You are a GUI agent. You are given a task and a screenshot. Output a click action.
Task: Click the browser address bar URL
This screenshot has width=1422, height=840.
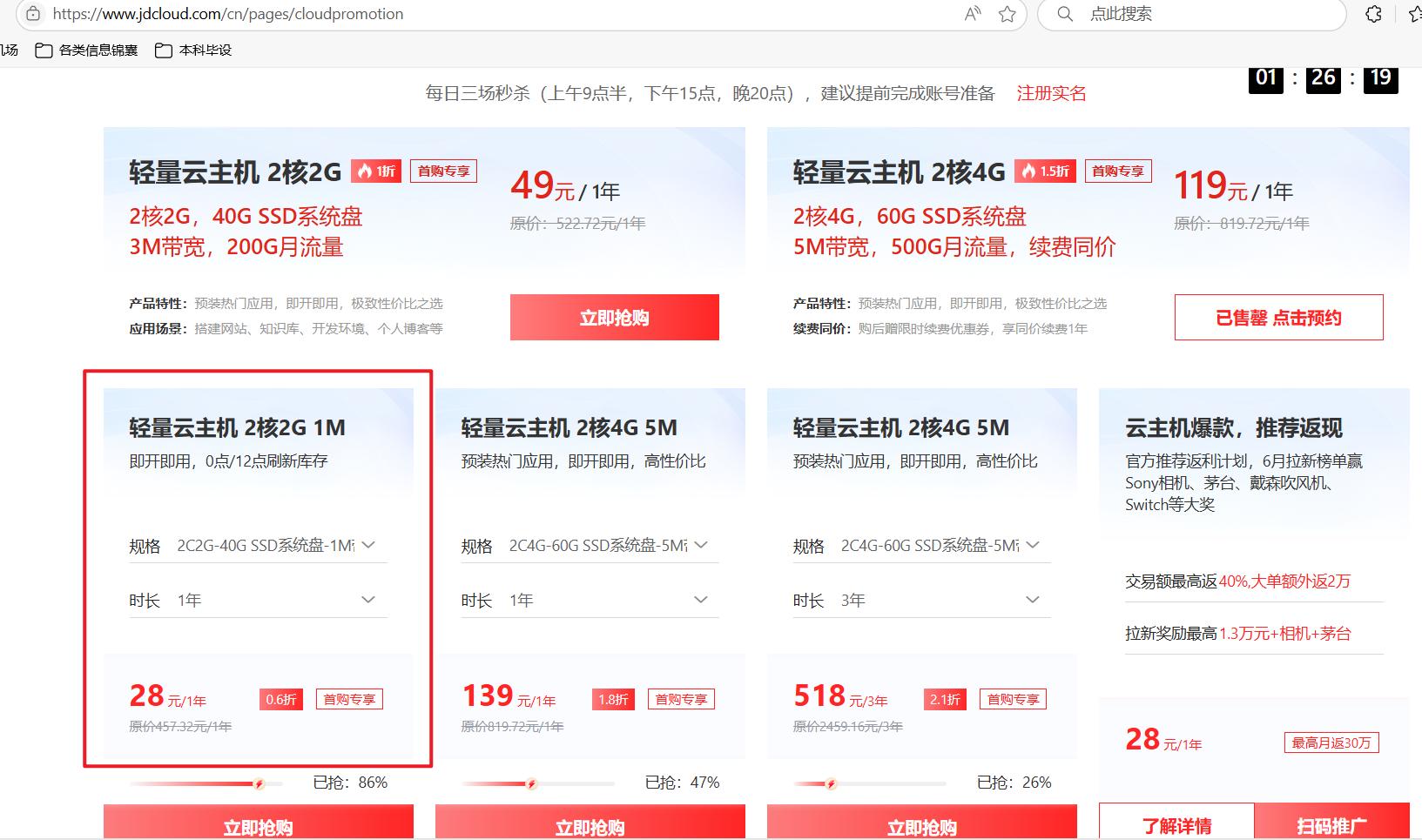[228, 14]
